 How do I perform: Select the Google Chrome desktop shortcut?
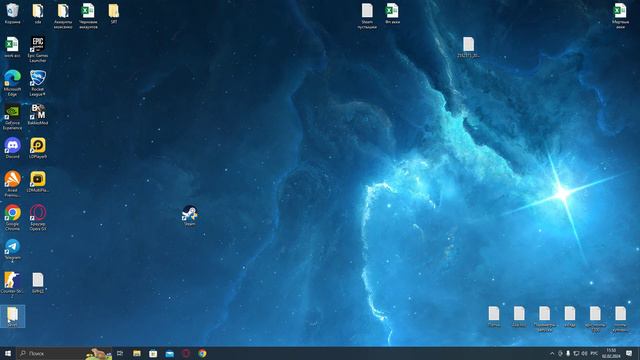point(12,218)
